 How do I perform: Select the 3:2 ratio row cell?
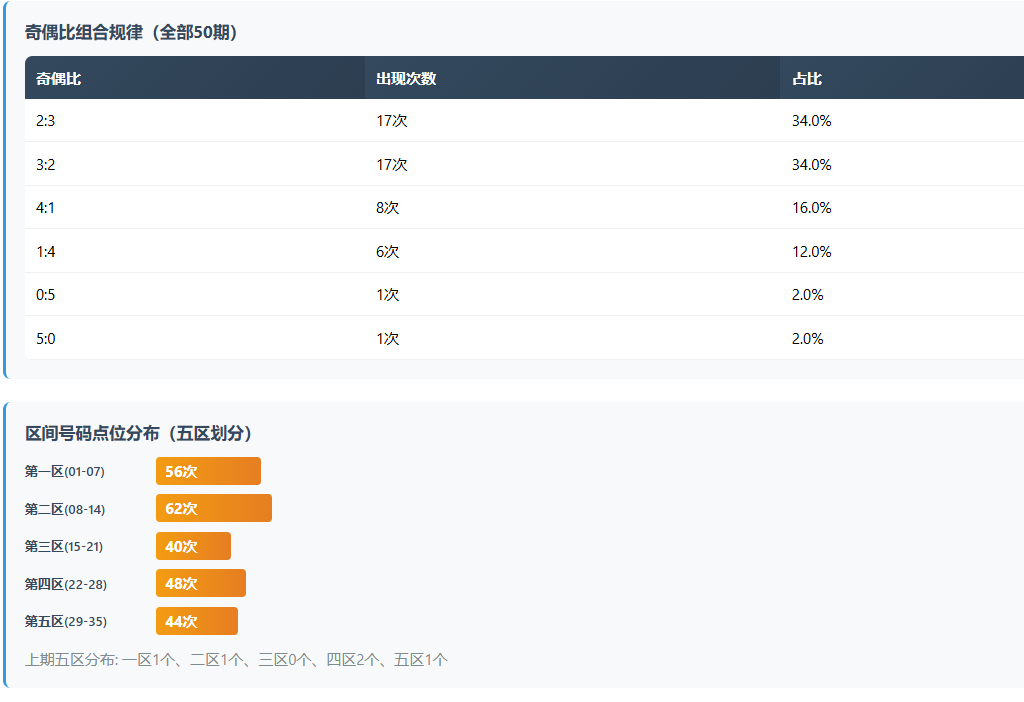click(46, 165)
